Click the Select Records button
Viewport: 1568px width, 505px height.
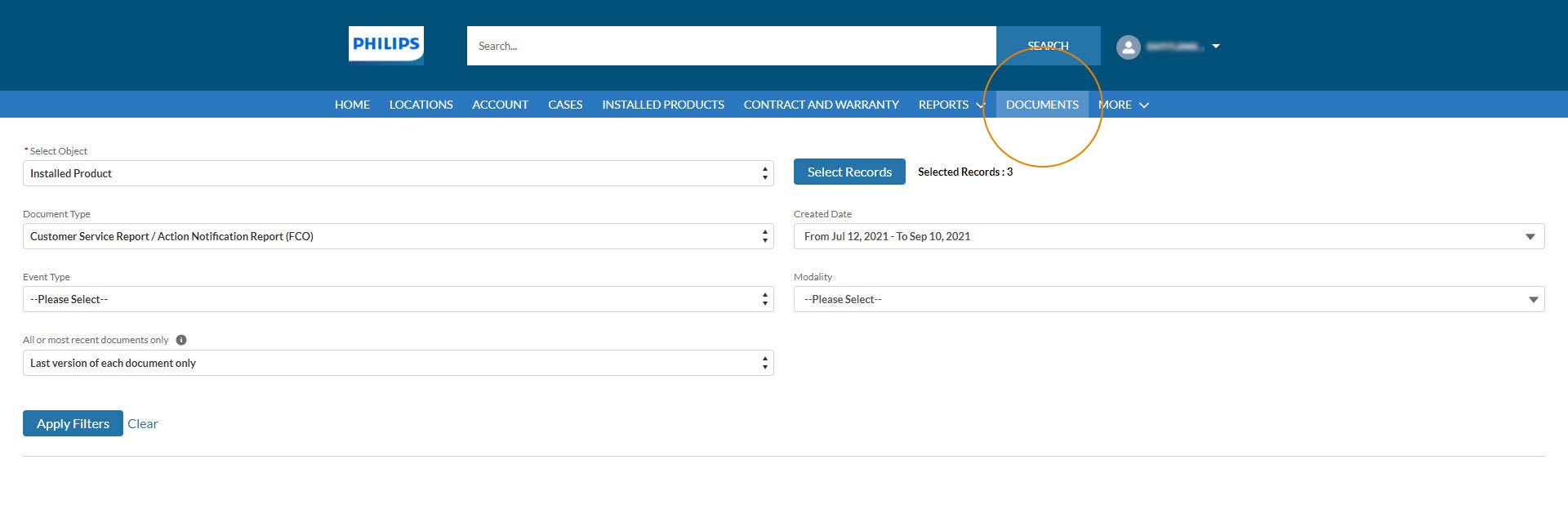pyautogui.click(x=849, y=172)
